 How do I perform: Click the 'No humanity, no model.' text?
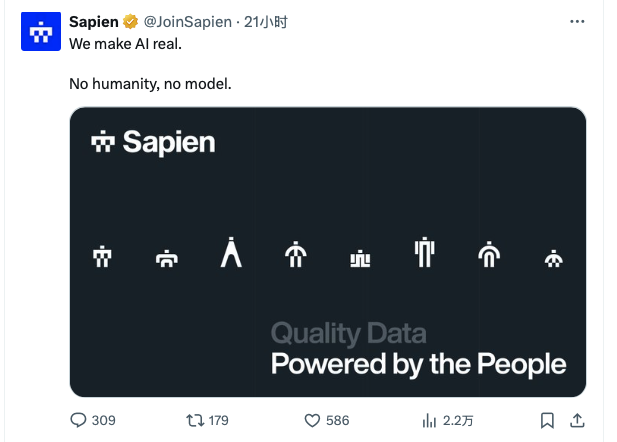(x=150, y=84)
